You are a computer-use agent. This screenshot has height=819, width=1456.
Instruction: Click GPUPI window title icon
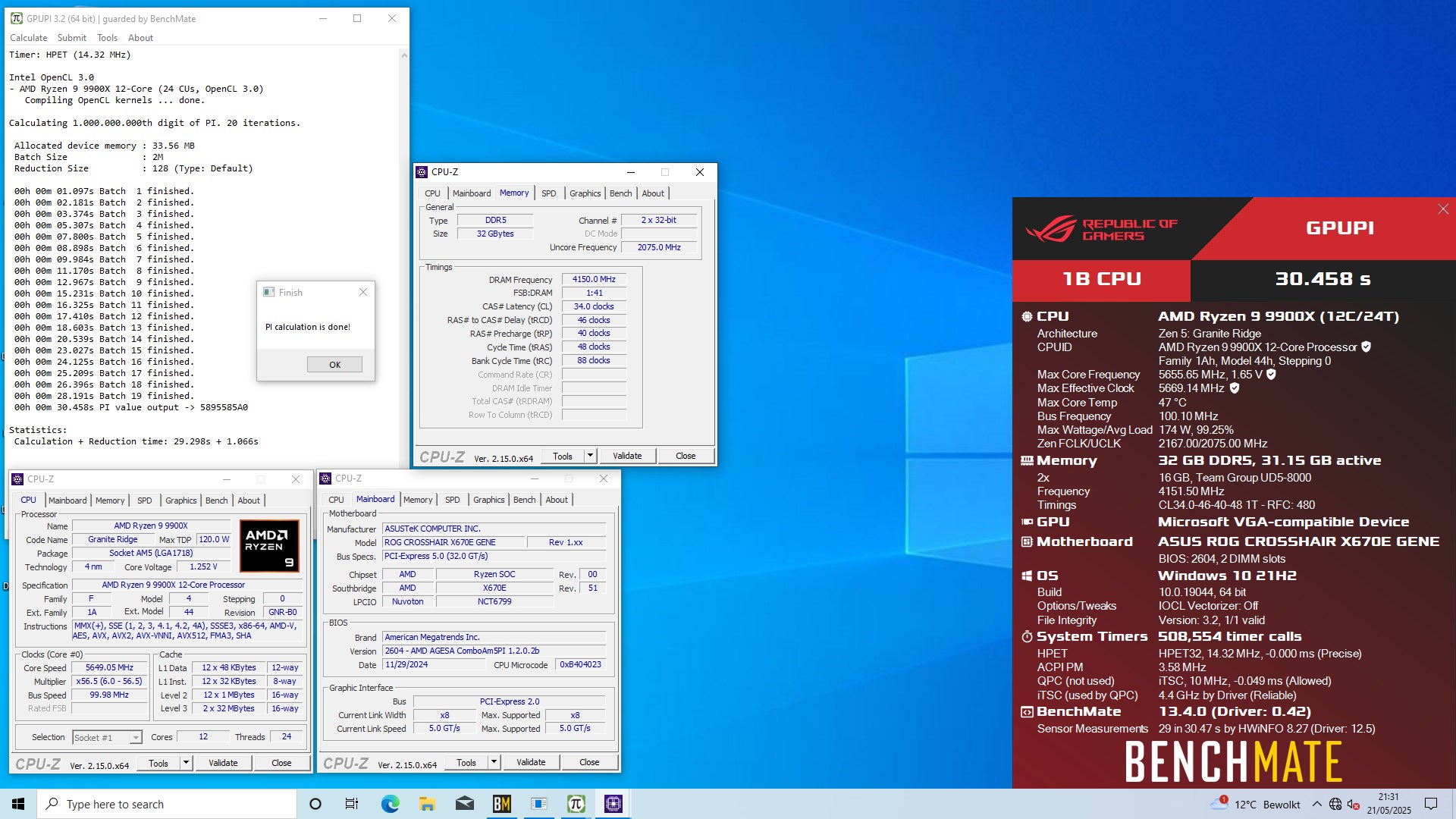16,18
